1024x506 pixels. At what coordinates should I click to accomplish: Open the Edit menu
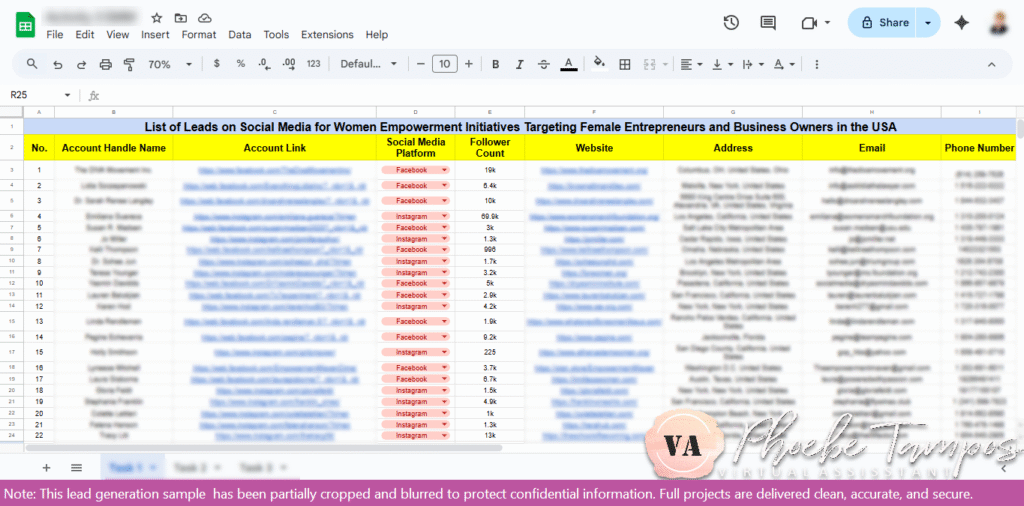(85, 35)
